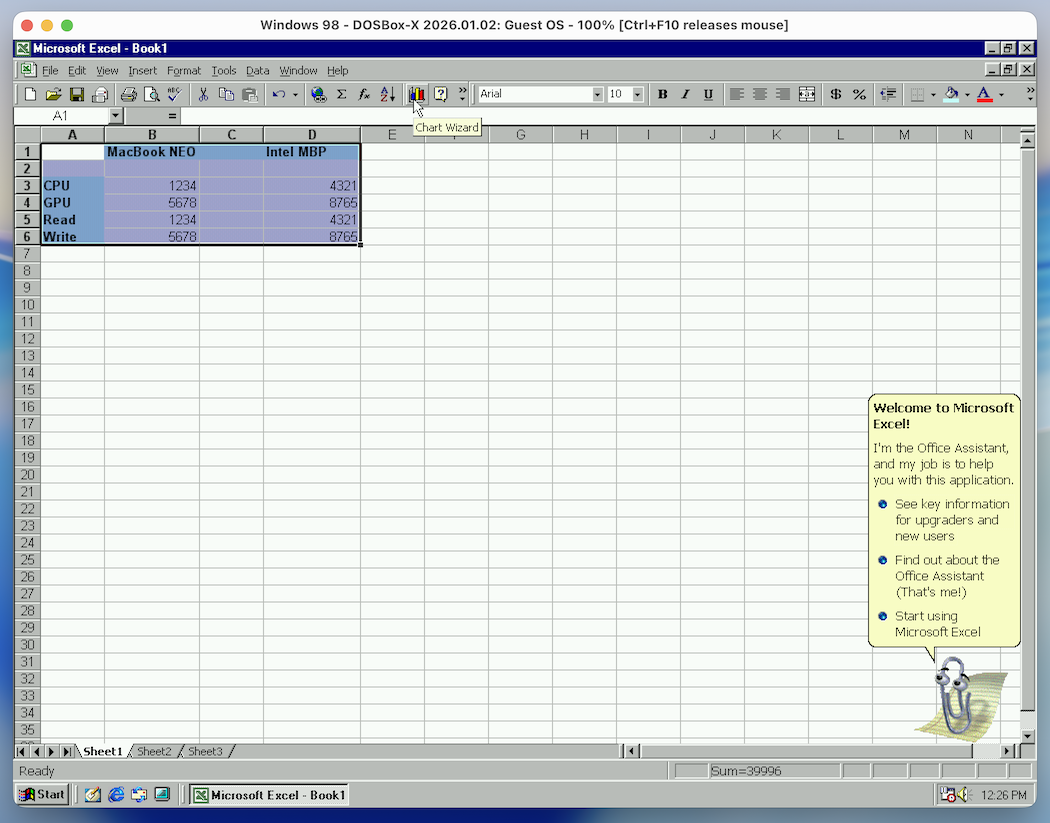Select 'See key information for upgraders' option
1050x823 pixels.
pyautogui.click(x=952, y=520)
